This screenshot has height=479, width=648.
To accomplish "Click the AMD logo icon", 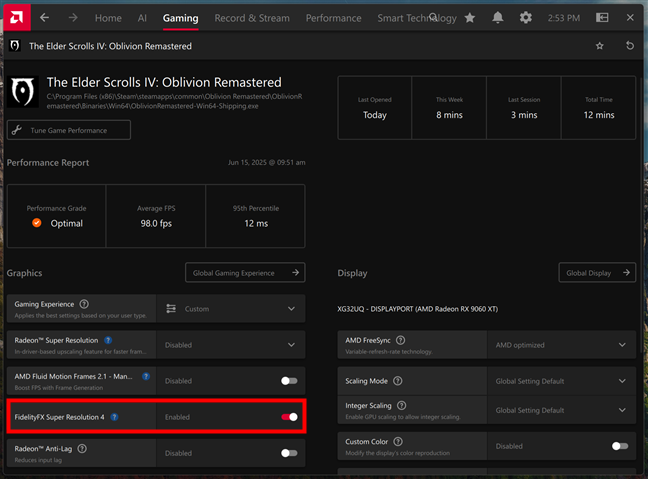I will (17, 17).
